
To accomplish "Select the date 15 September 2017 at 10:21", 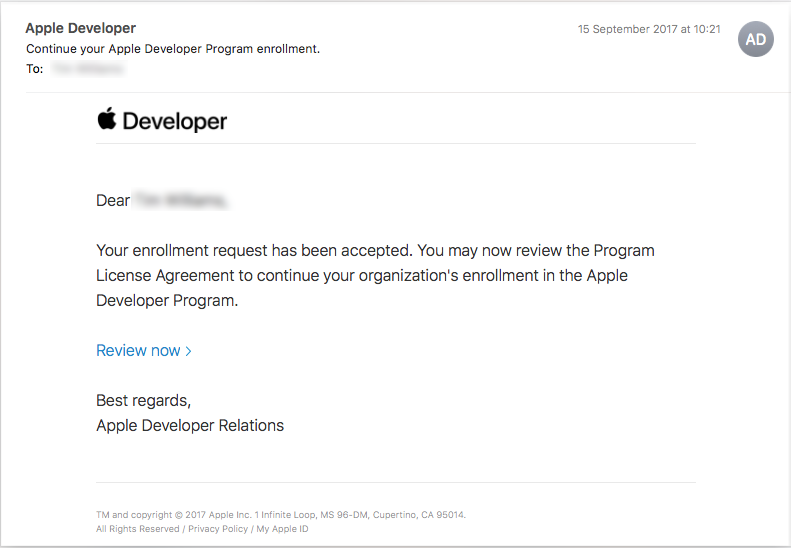I will coord(649,29).
